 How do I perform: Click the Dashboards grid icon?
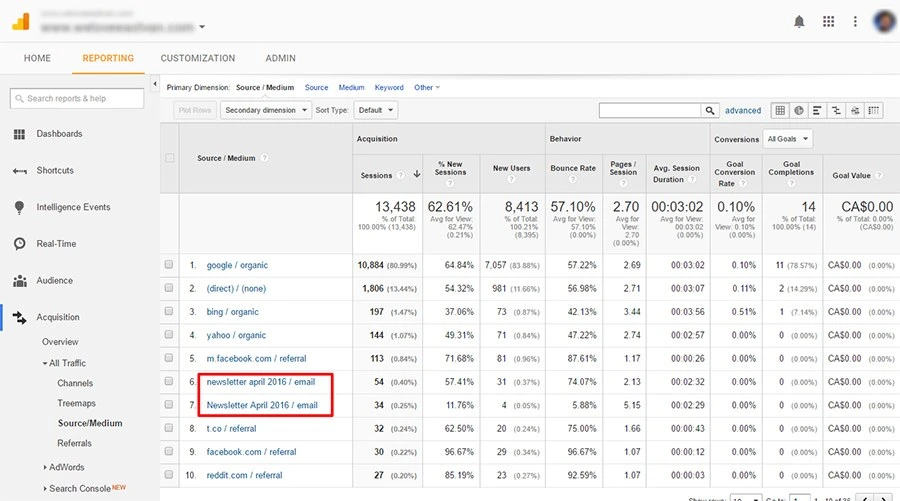pyautogui.click(x=20, y=134)
